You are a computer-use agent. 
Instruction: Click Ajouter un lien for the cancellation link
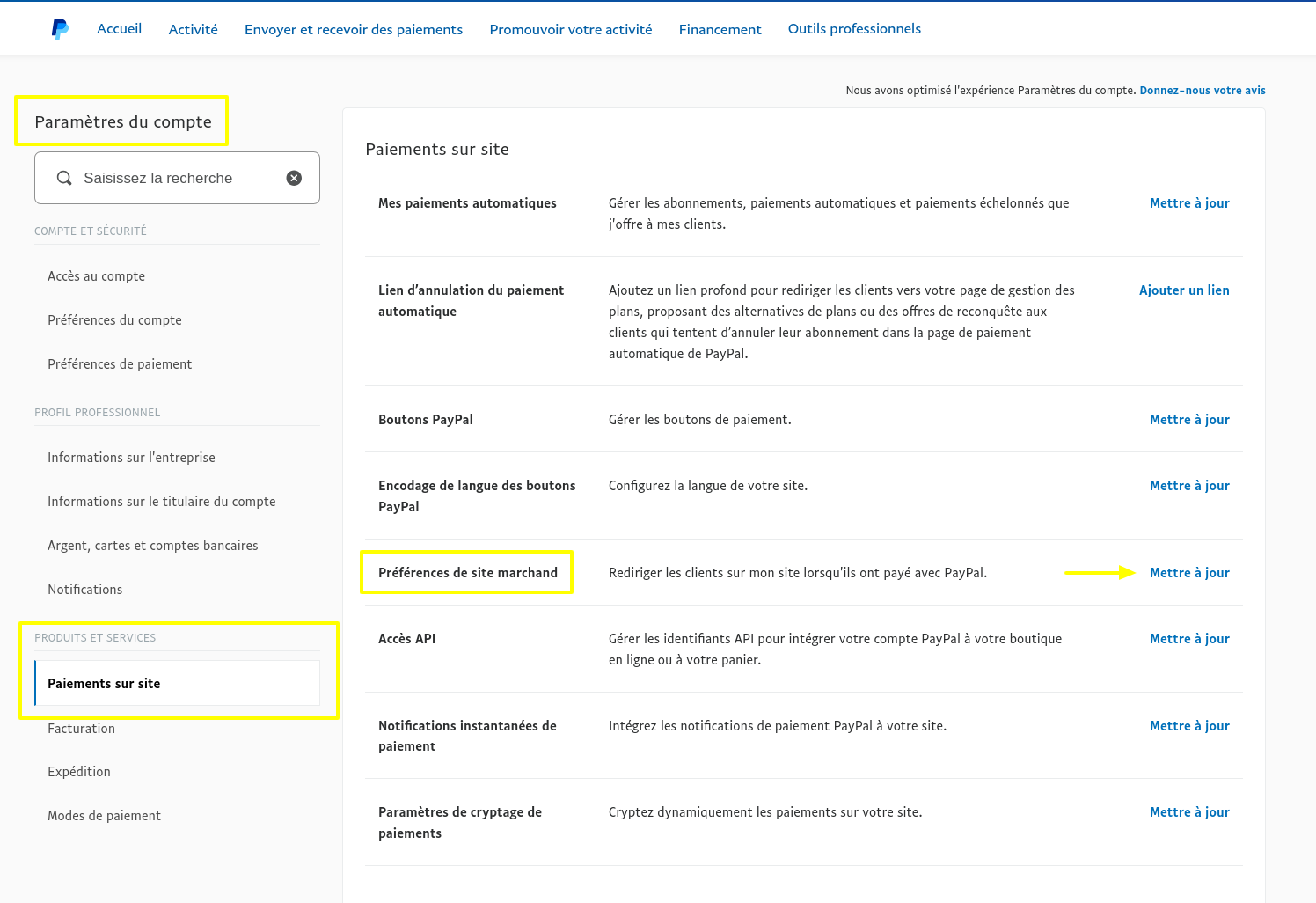tap(1184, 290)
